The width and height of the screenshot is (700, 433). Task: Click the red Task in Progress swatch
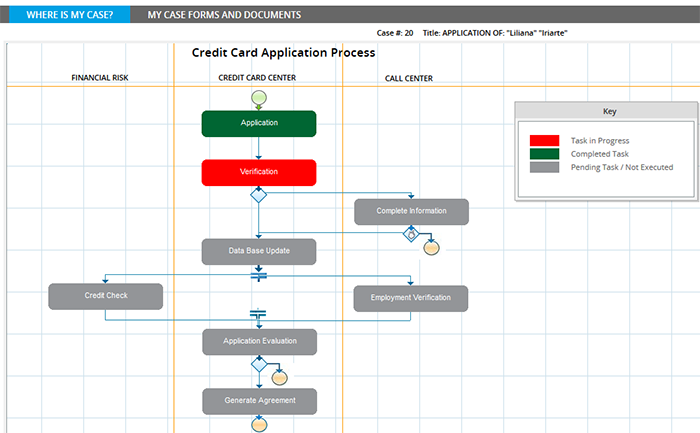coord(544,141)
